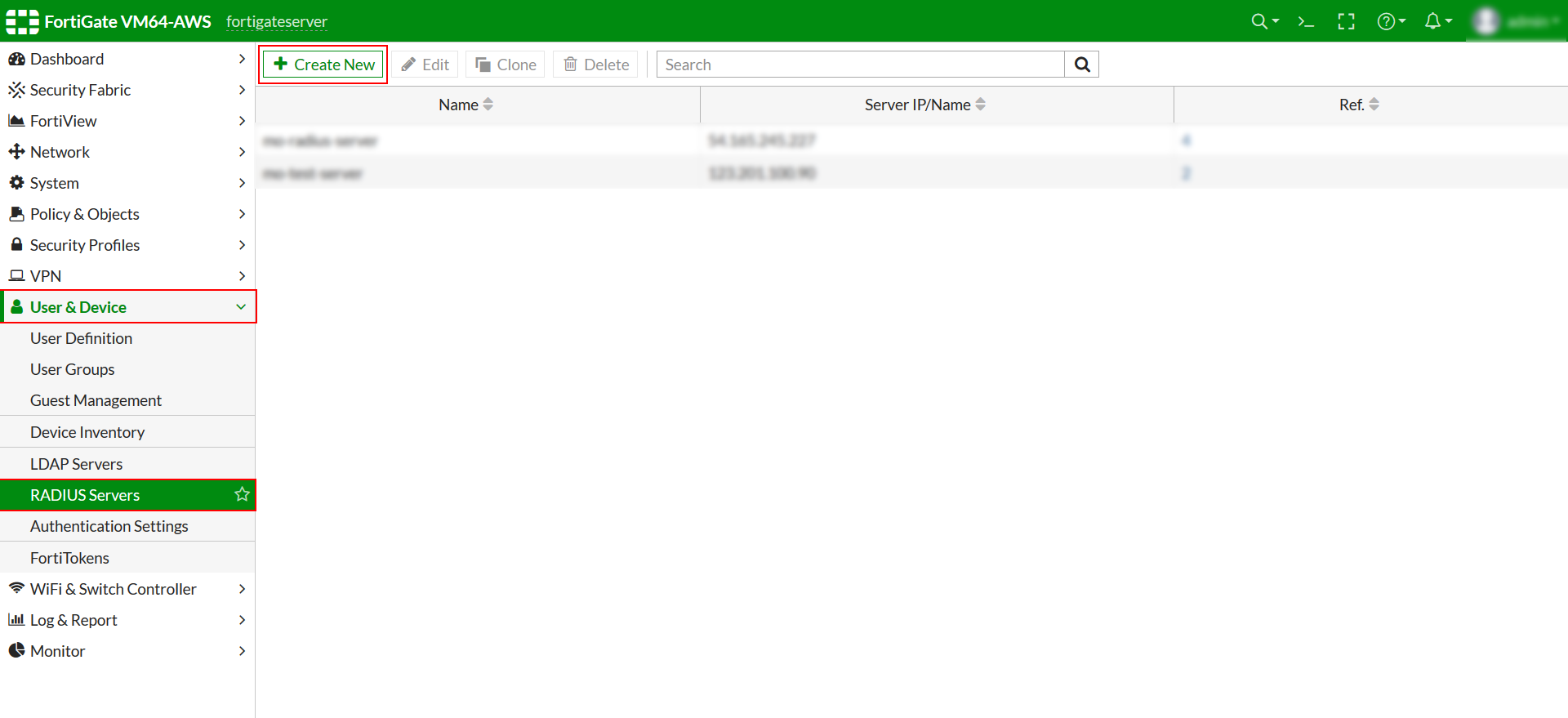Image resolution: width=1568 pixels, height=718 pixels.
Task: Expand the Log & Report chevron
Action: [x=242, y=619]
